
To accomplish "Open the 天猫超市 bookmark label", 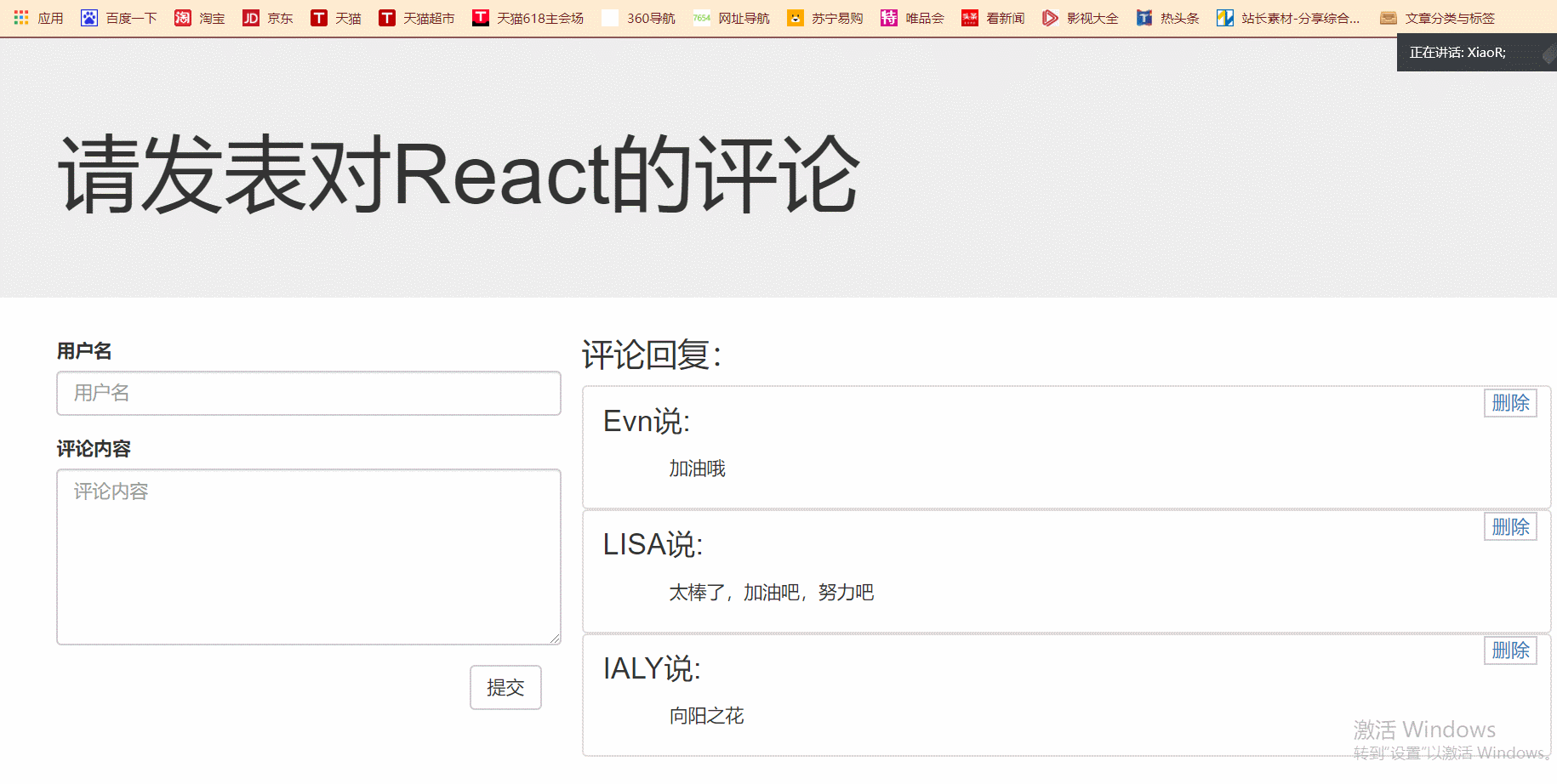I will pos(429,18).
